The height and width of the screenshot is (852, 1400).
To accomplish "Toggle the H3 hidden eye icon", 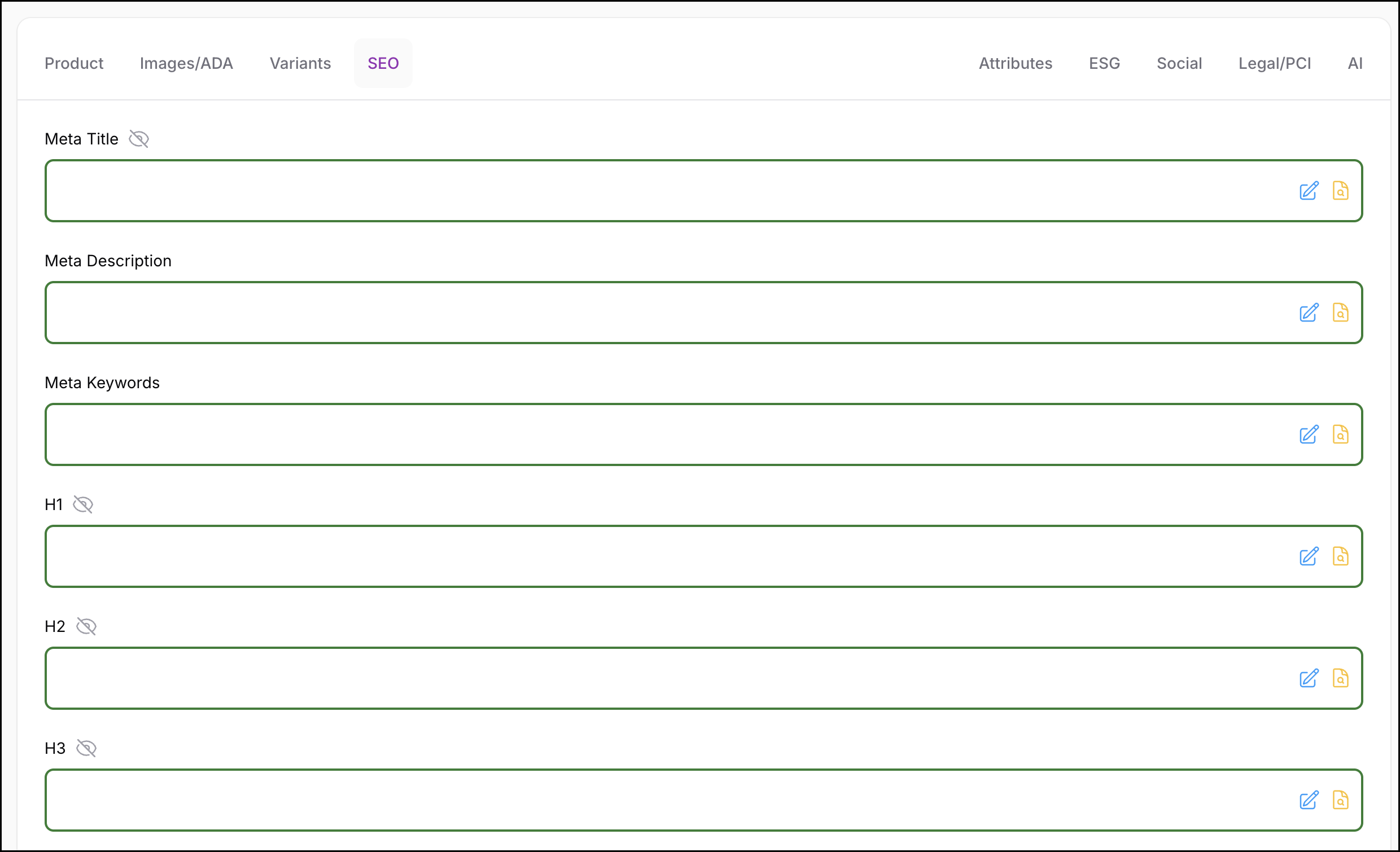I will point(86,748).
